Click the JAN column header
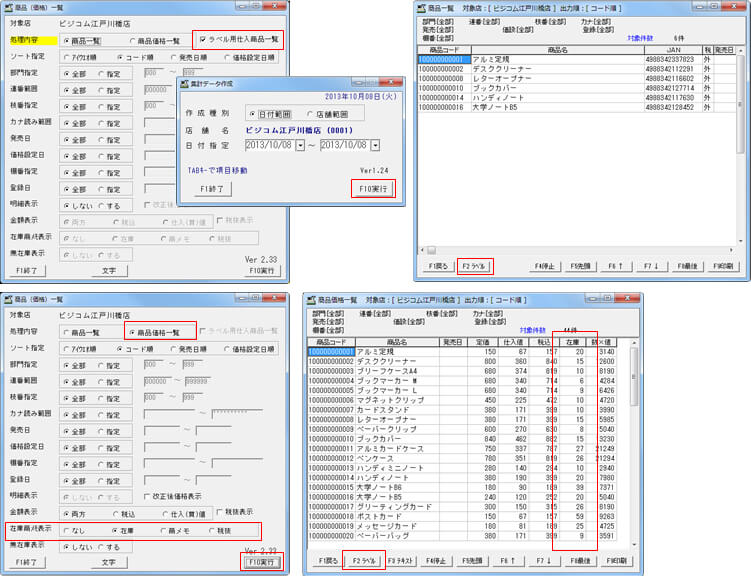 [x=675, y=48]
